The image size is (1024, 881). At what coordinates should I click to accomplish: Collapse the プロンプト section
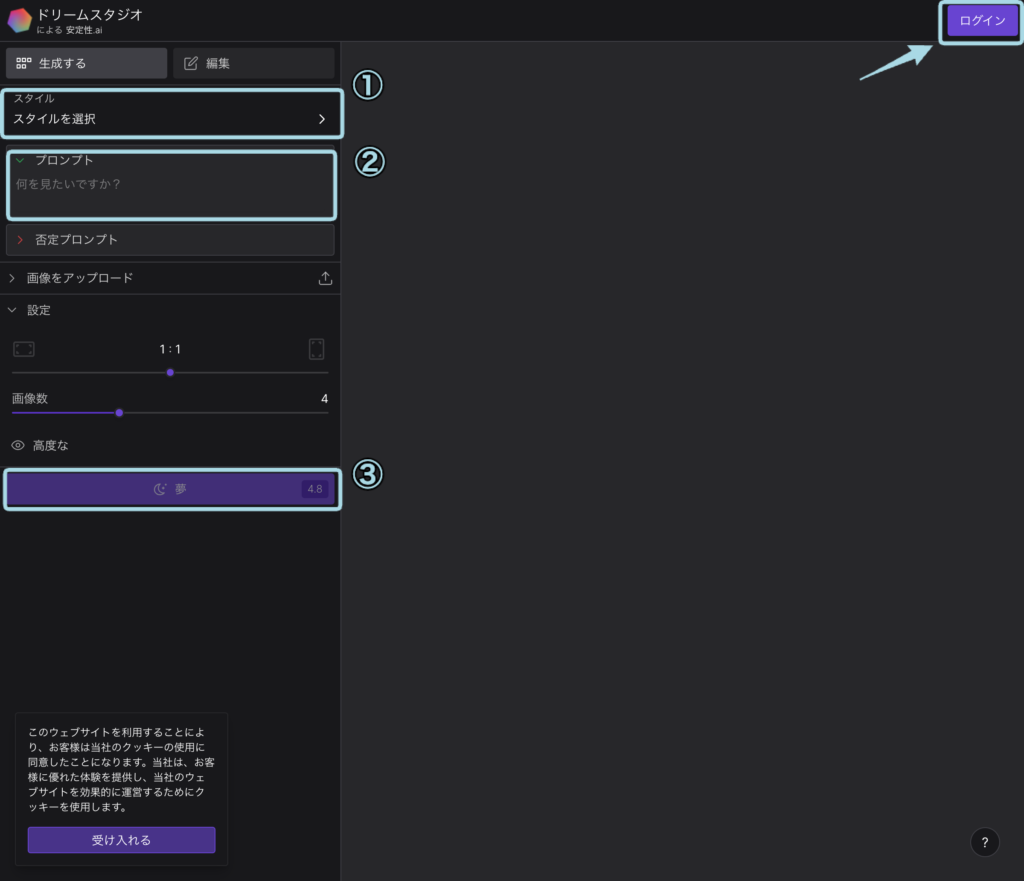tap(20, 160)
